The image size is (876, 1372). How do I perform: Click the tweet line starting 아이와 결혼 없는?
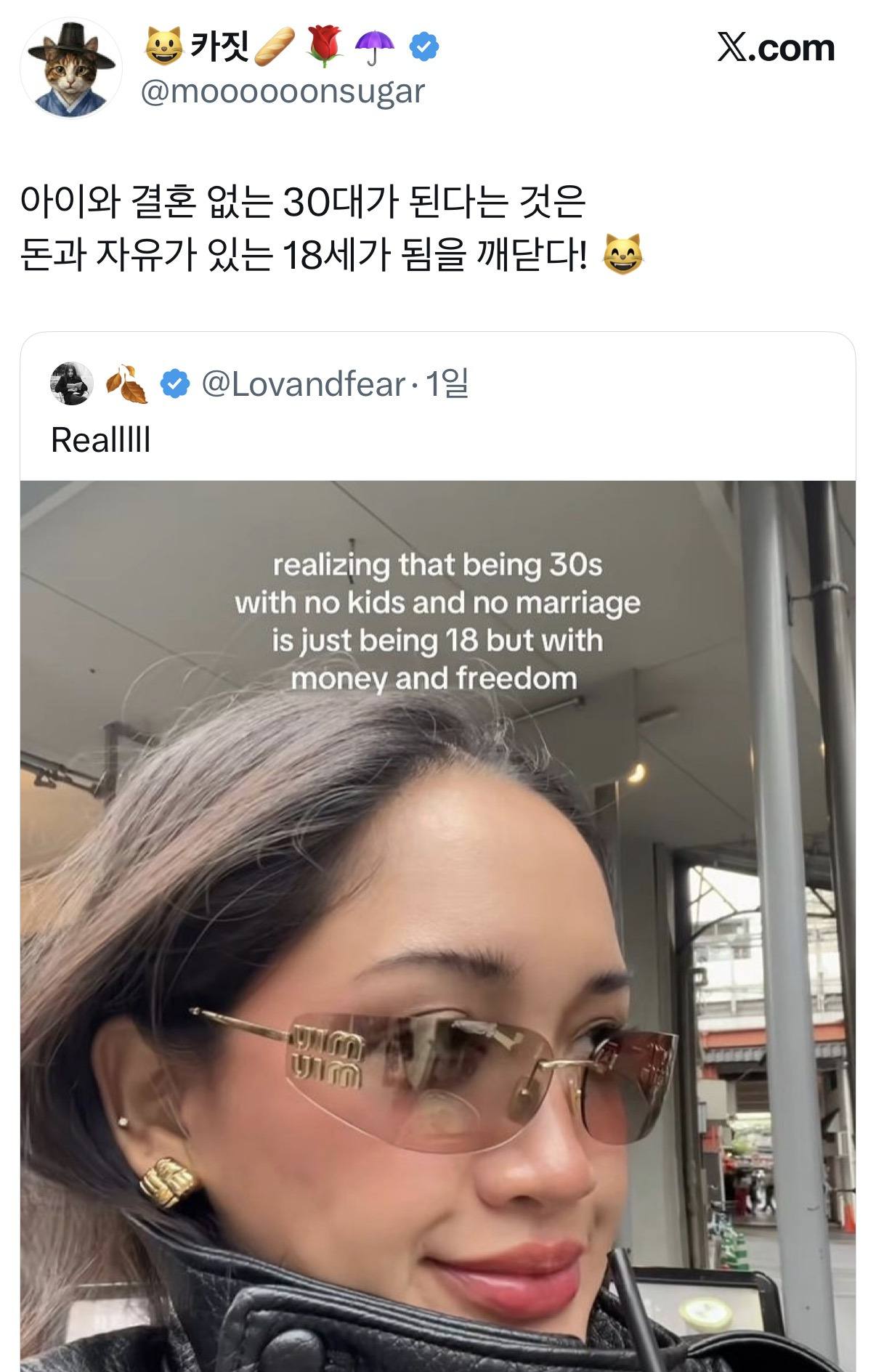[x=303, y=201]
